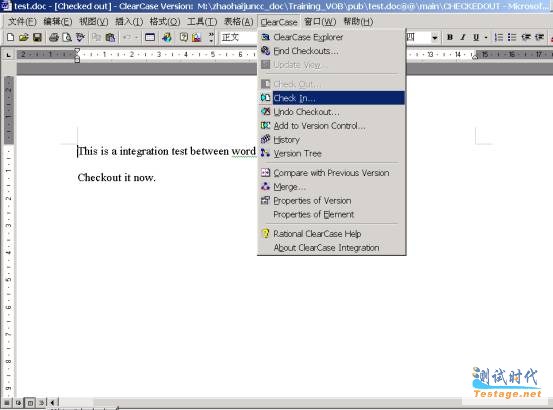Toggle Italic formatting

coord(463,37)
